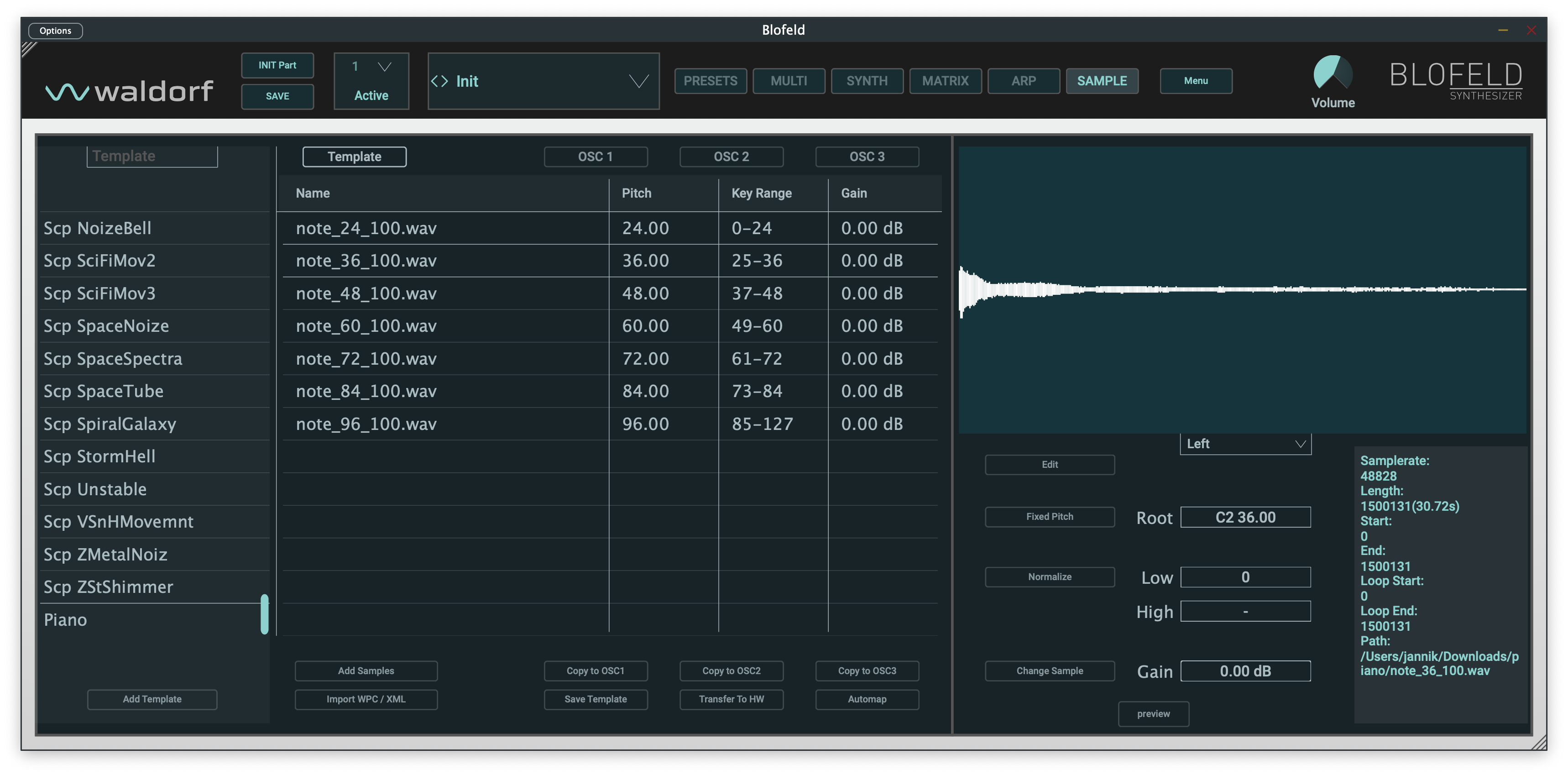1568x775 pixels.
Task: Click the Root note field showing C2 36.00
Action: tap(1245, 517)
